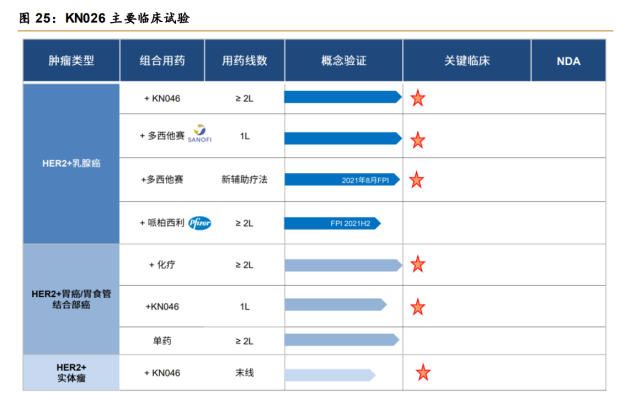The image size is (641, 394).
Task: Click the figure title 图 25: KN026 主要临床试验
Action: pos(104,18)
